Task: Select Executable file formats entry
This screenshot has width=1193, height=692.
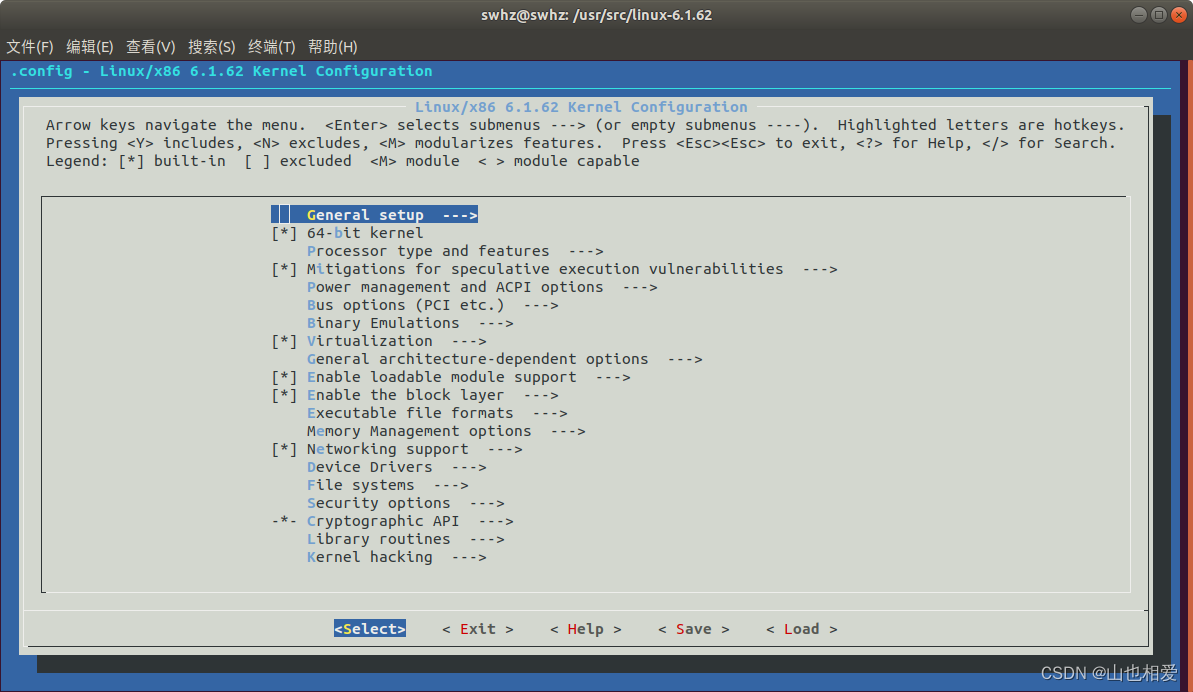Action: click(437, 413)
